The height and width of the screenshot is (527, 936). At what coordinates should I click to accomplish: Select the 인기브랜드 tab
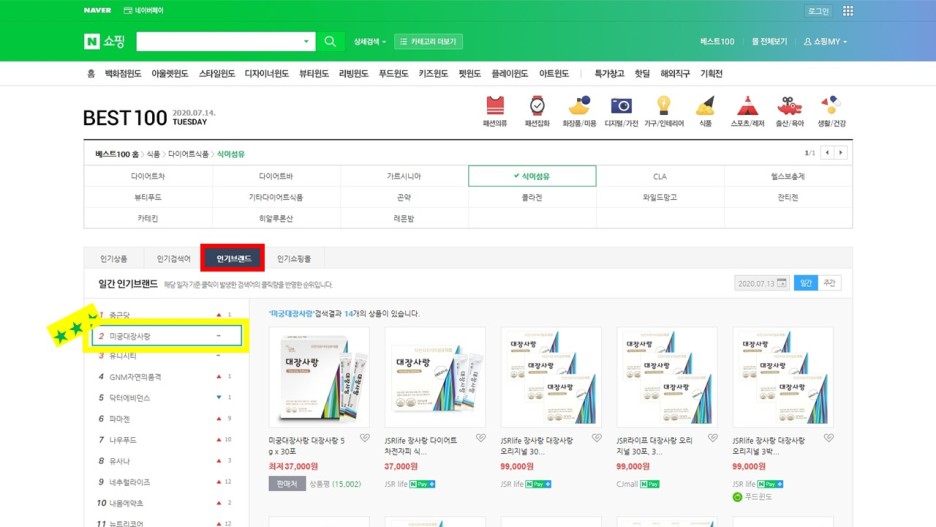tap(233, 258)
